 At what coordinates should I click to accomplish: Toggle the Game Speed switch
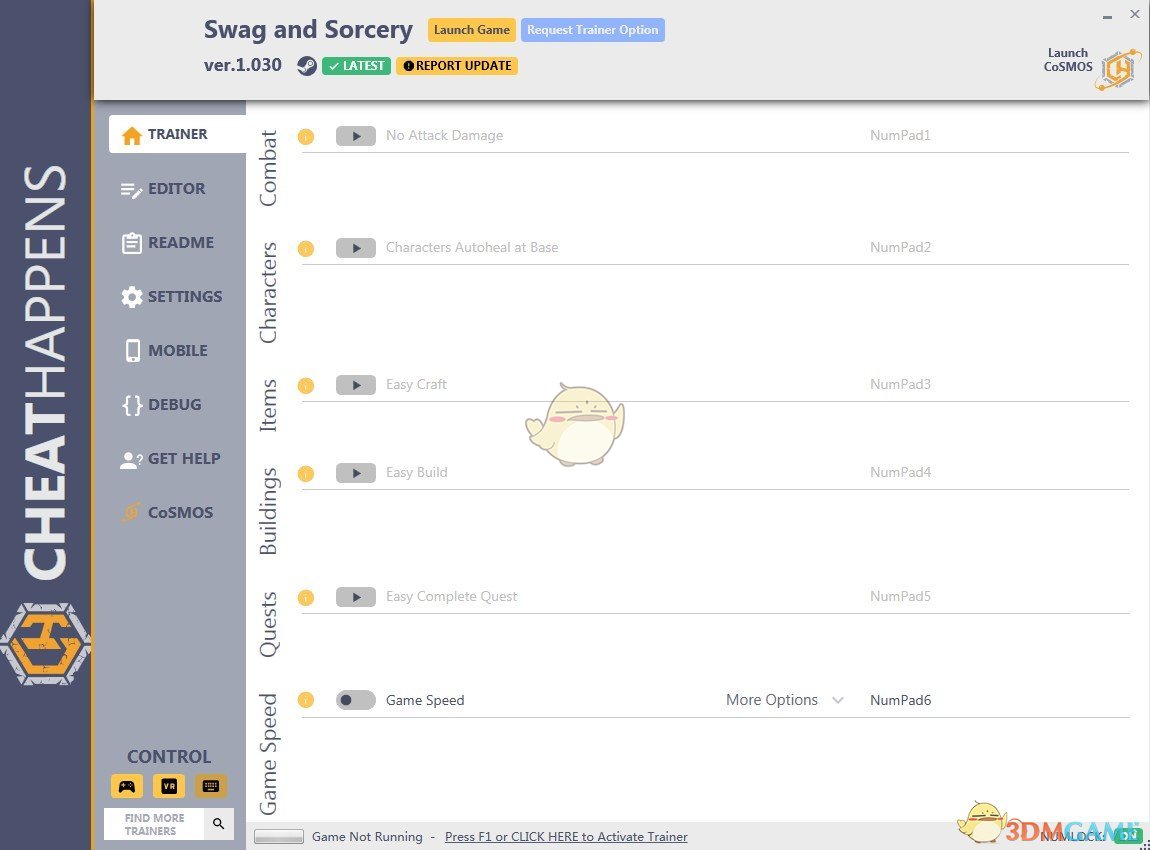point(356,700)
